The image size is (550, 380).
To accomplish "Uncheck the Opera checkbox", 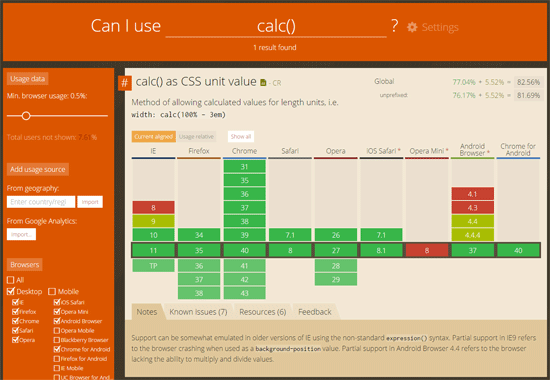I will tap(15, 340).
